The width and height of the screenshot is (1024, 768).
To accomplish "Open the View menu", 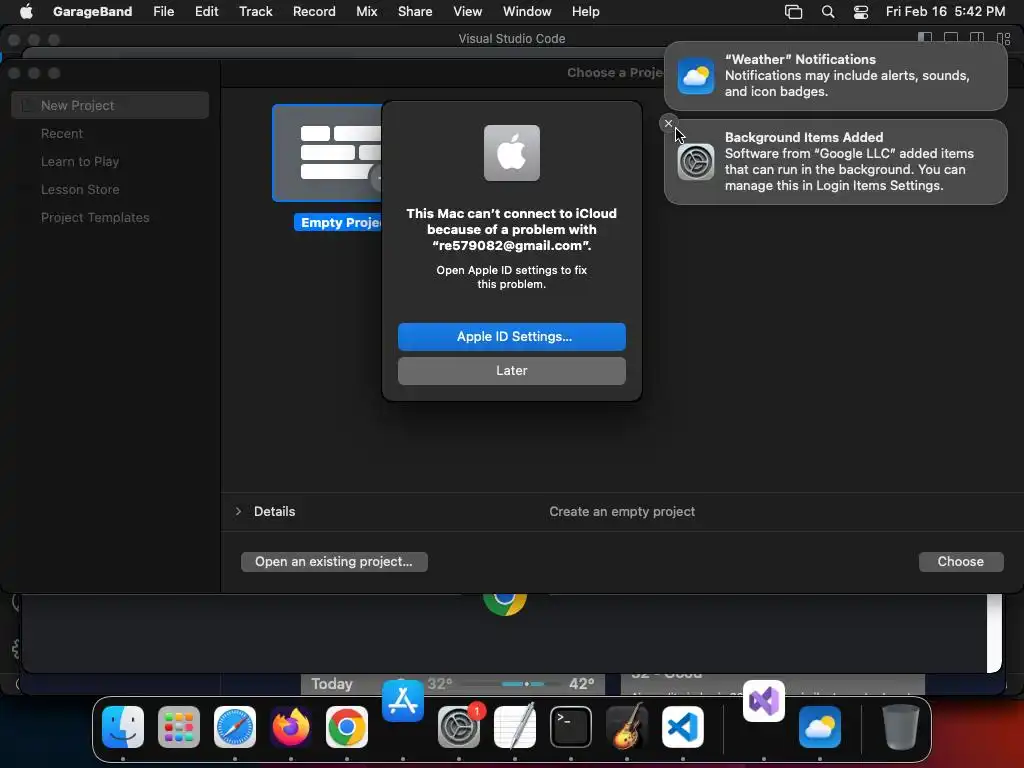I will [468, 11].
